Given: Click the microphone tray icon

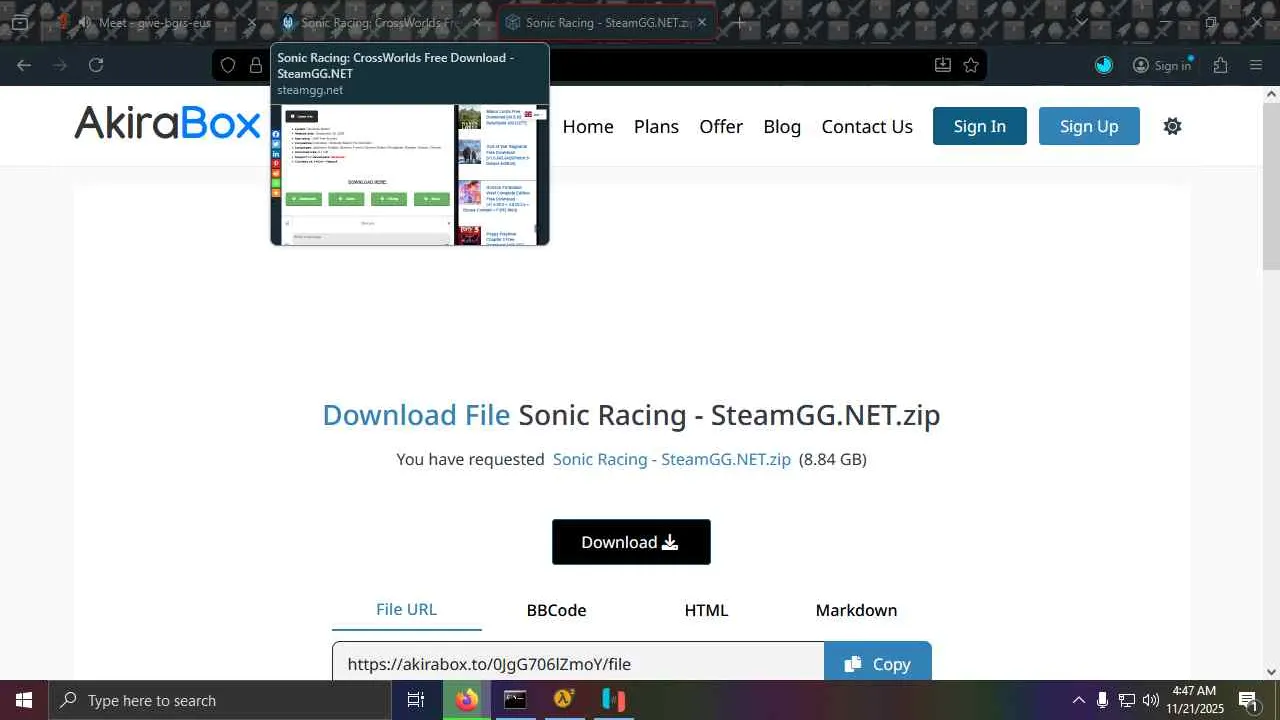Looking at the screenshot, I should pyautogui.click(x=1102, y=700).
